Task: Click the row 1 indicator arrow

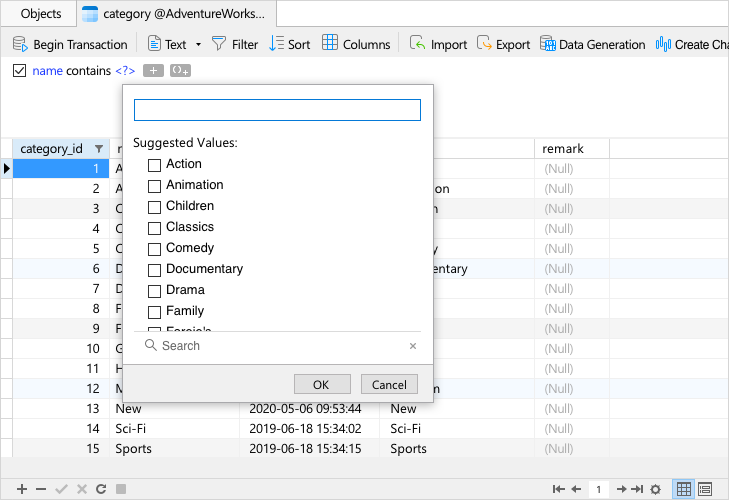Action: pyautogui.click(x=7, y=168)
